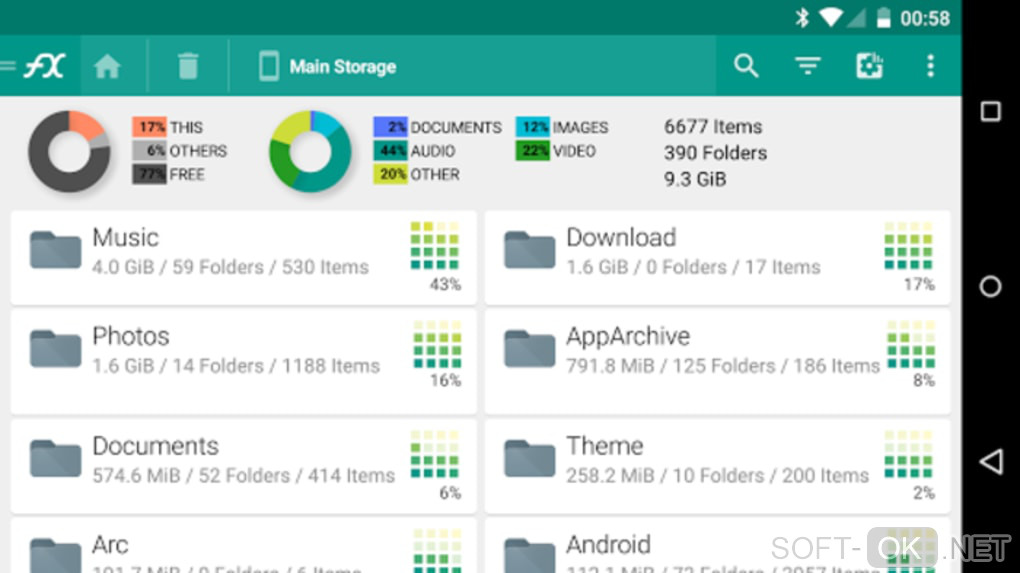
Task: Open the Music folder
Action: [x=243, y=257]
